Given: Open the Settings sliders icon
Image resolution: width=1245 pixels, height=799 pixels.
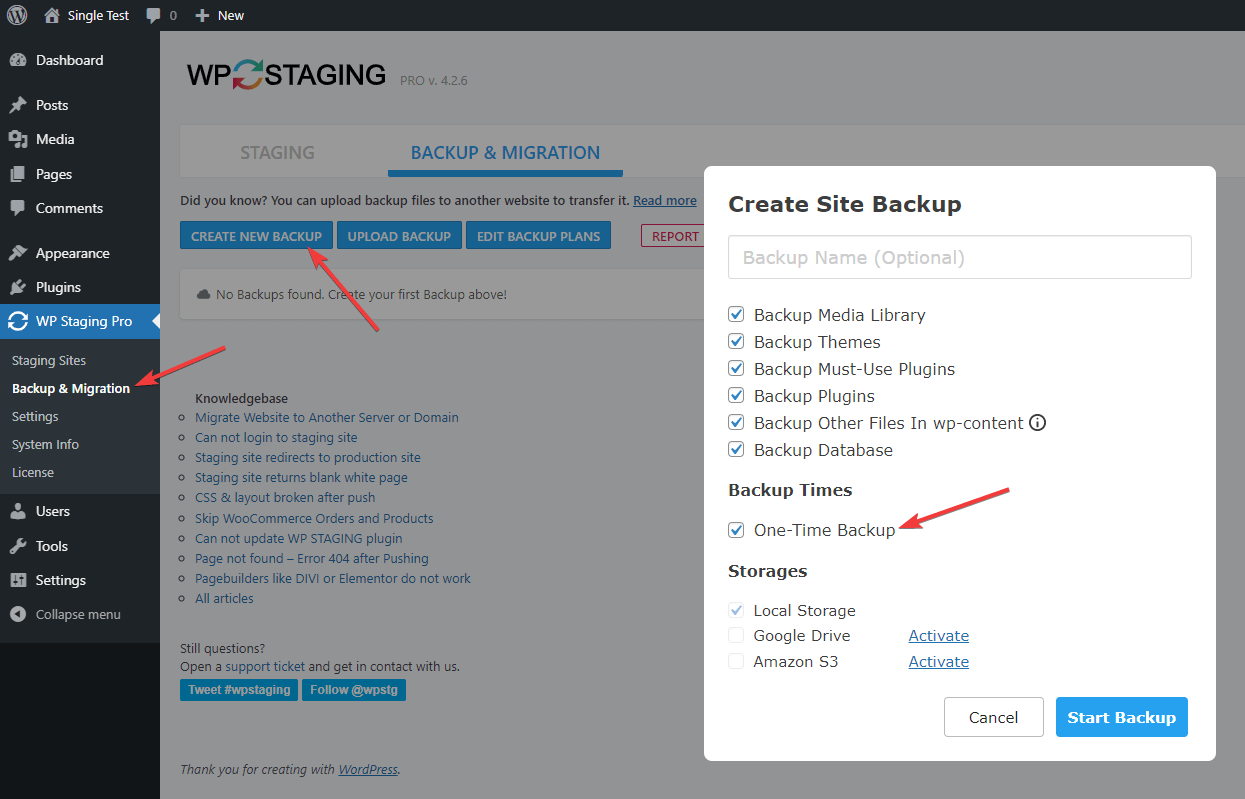Looking at the screenshot, I should [18, 580].
